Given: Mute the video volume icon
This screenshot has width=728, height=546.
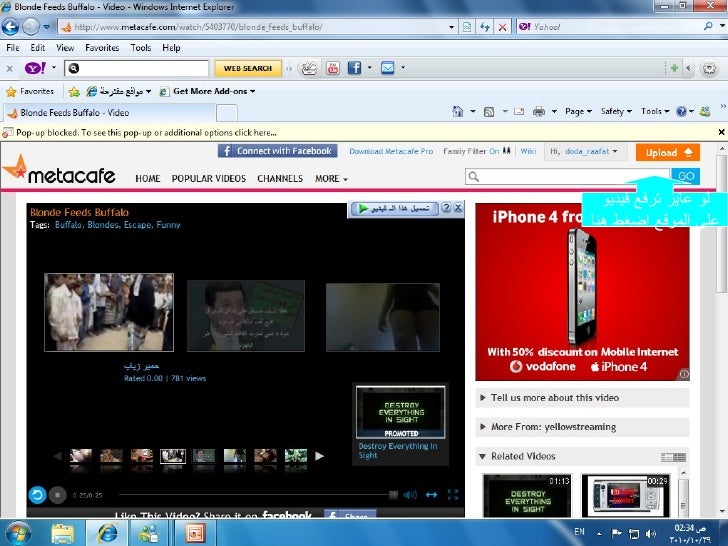Looking at the screenshot, I should (410, 495).
